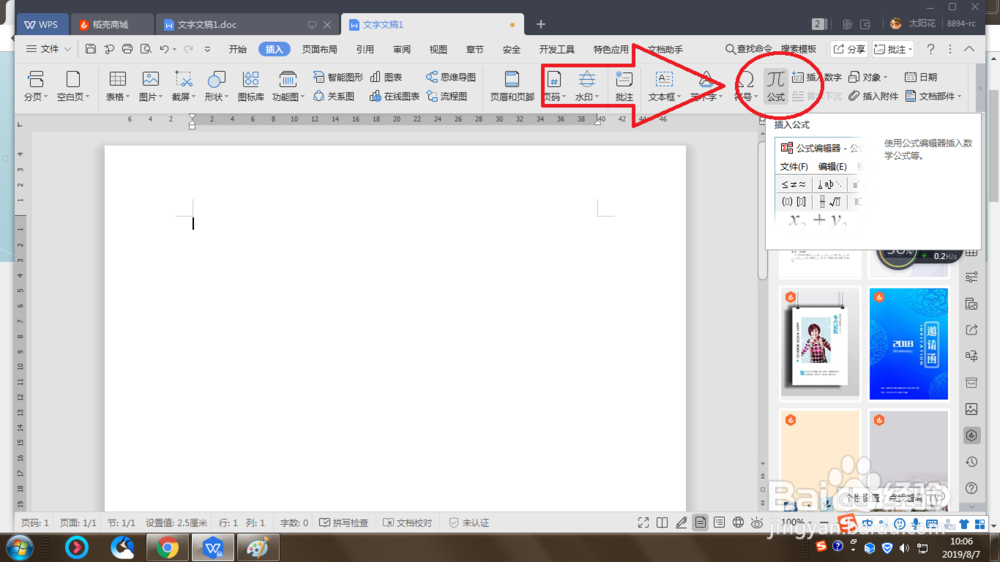
Task: Open the blue invitation template thumbnail
Action: [x=908, y=344]
